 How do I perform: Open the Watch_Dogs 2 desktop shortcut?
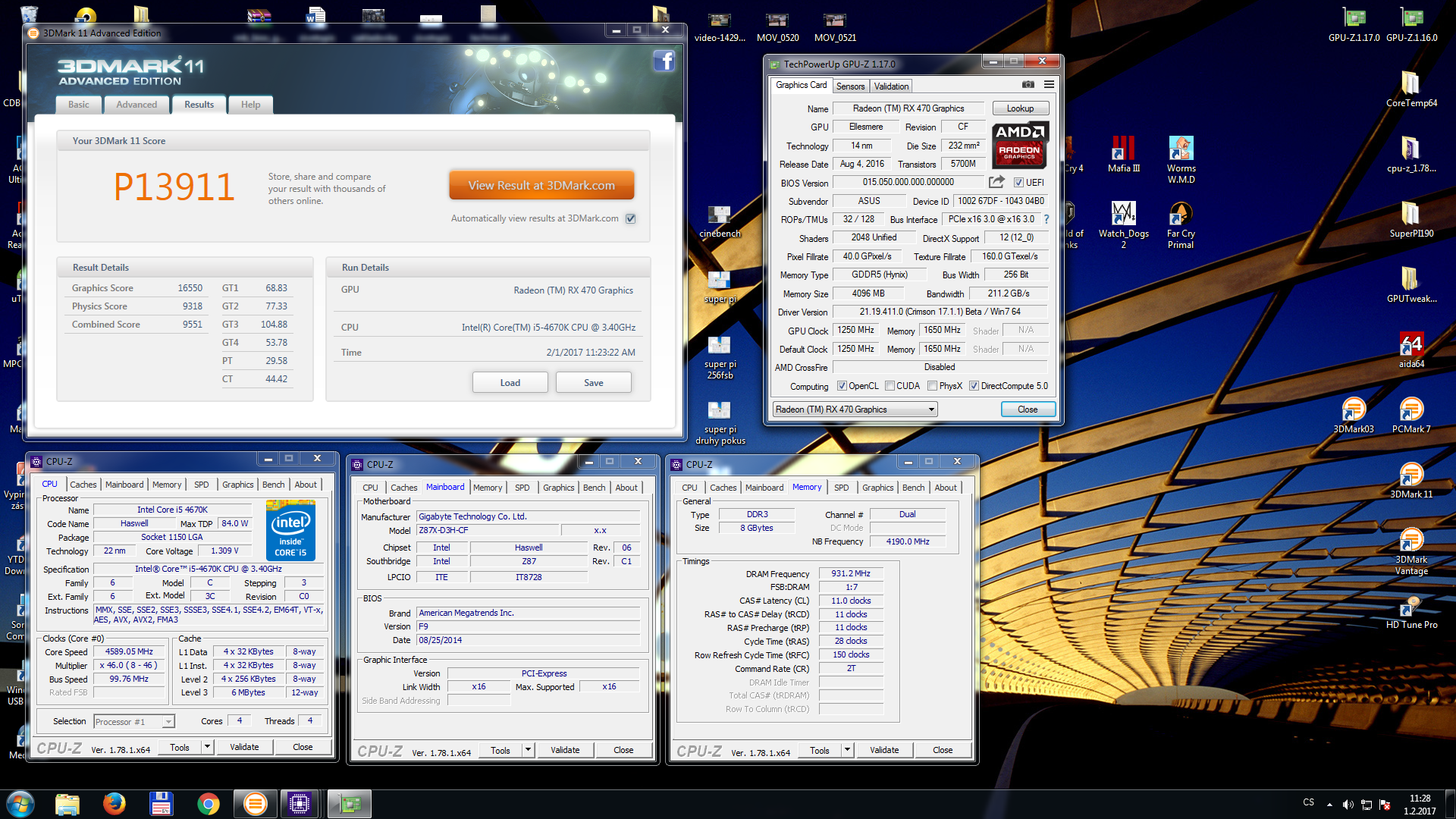coord(1123,225)
